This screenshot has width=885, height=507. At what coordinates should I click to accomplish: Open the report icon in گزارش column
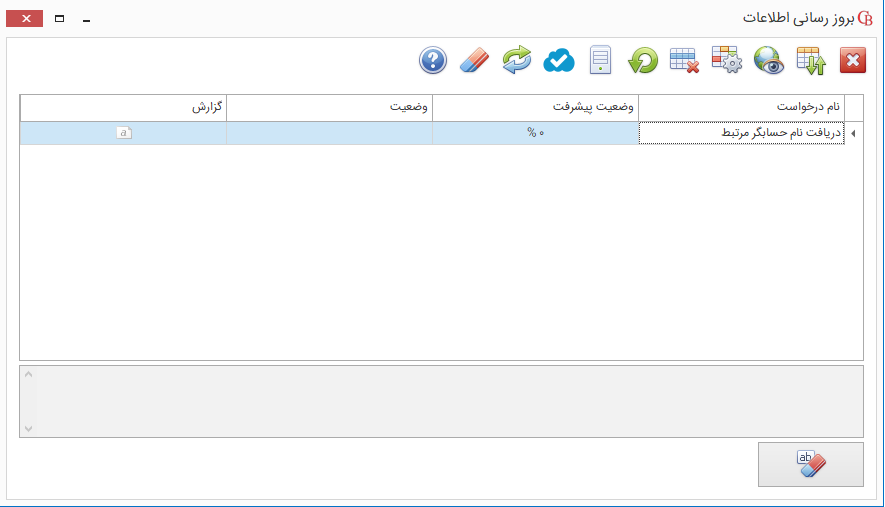pos(124,133)
